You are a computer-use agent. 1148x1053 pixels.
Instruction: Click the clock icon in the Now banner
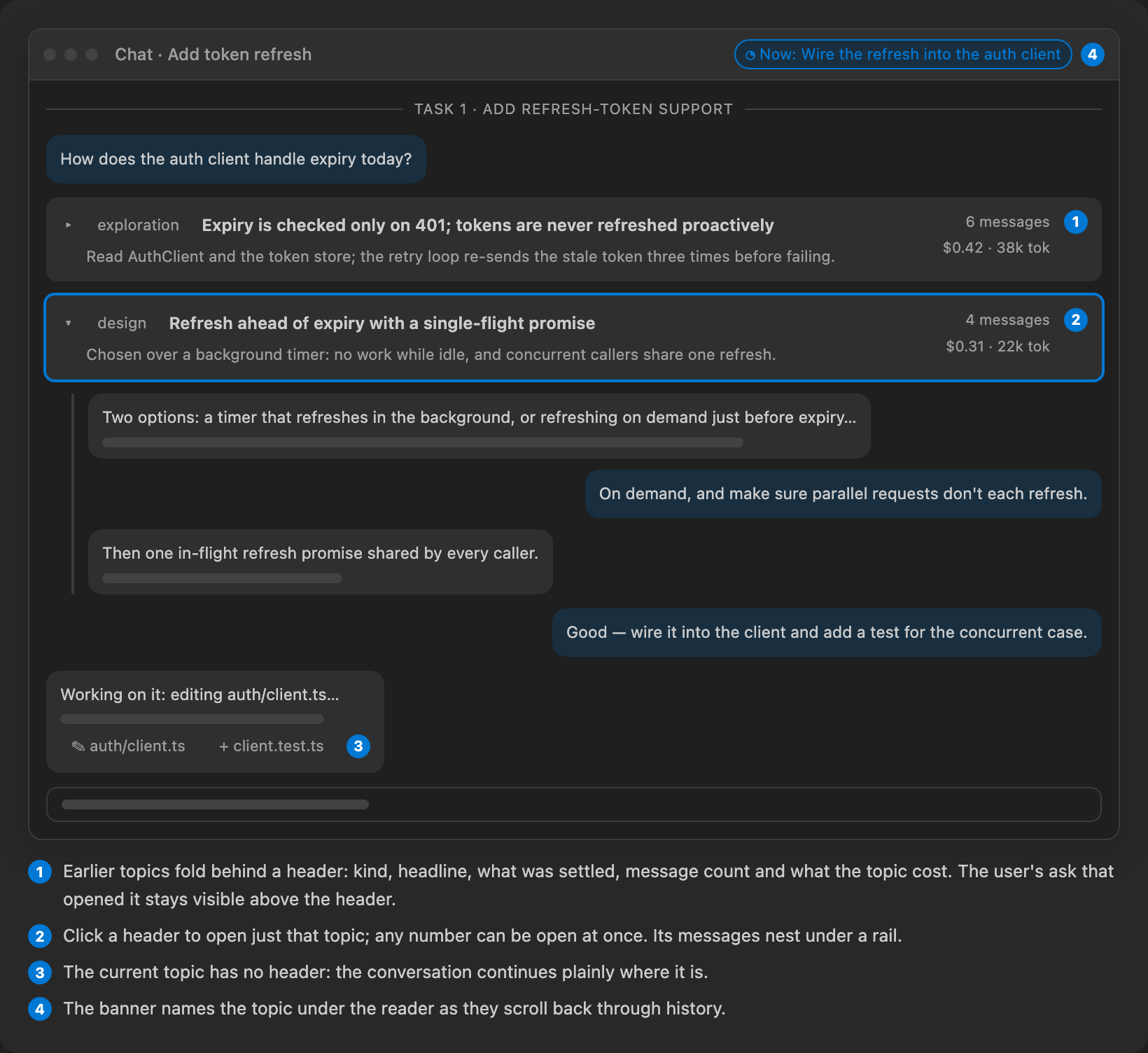tap(750, 55)
